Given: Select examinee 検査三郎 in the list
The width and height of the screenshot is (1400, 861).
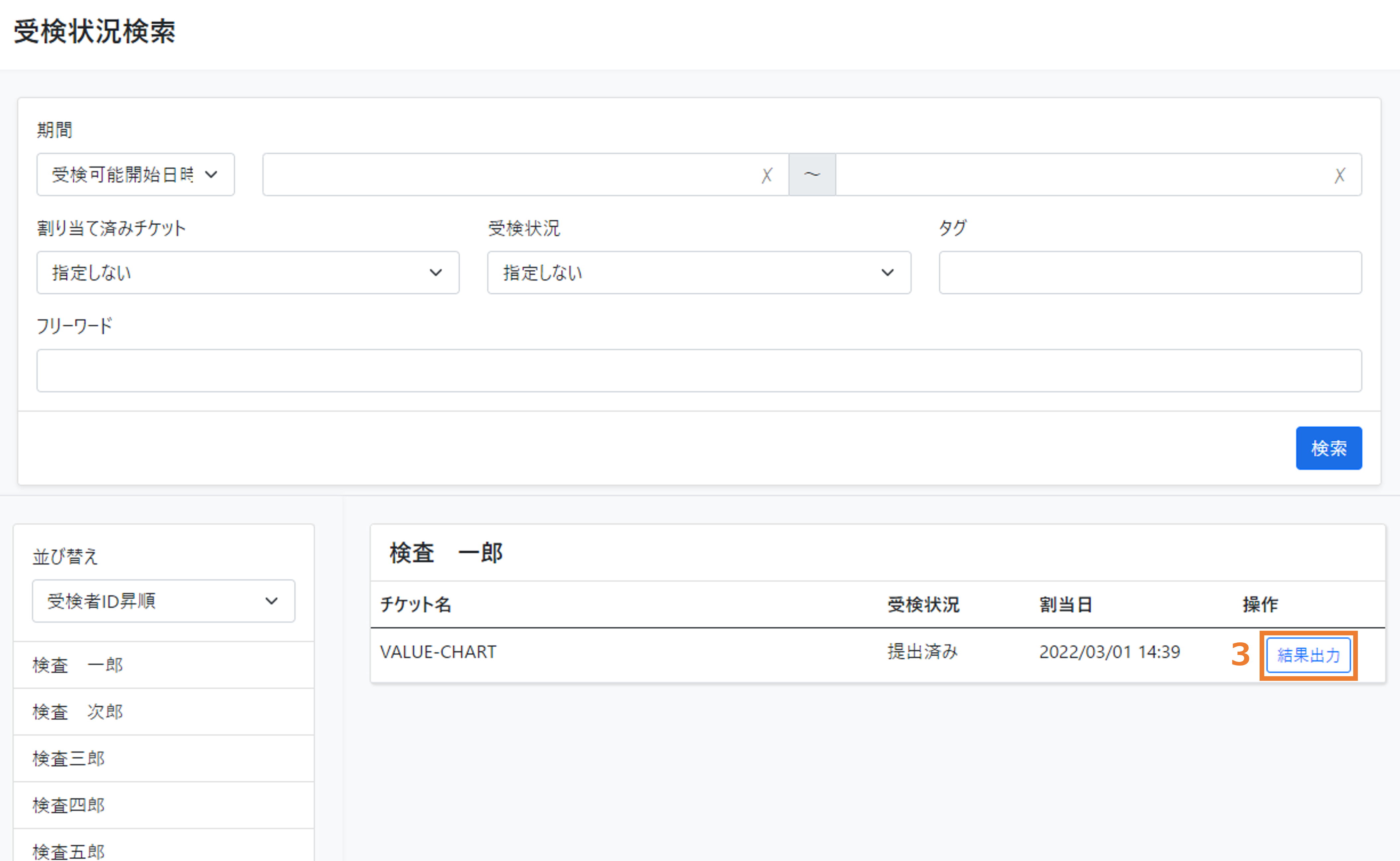Looking at the screenshot, I should pos(164,758).
